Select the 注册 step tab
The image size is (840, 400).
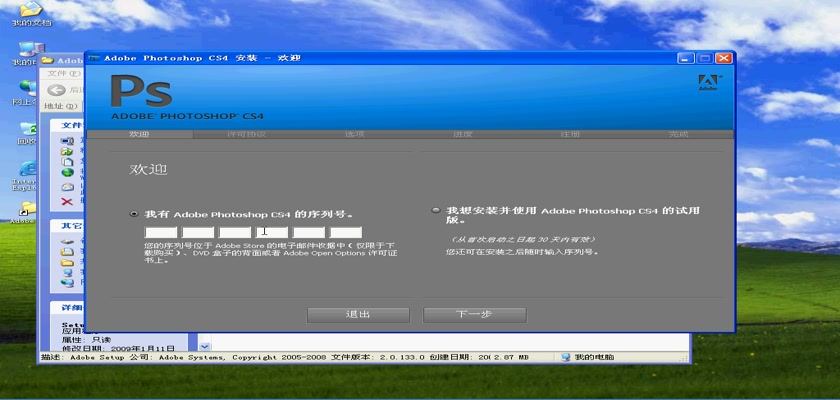[x=571, y=134]
